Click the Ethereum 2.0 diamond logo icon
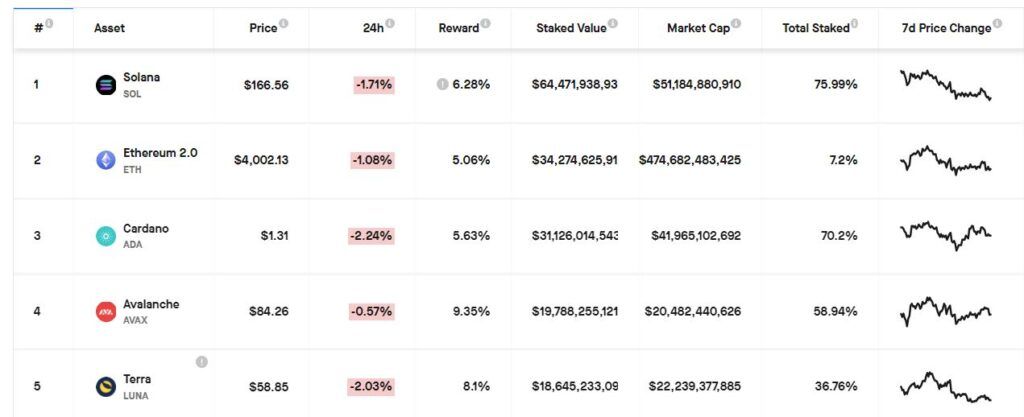Image resolution: width=1024 pixels, height=417 pixels. click(106, 160)
